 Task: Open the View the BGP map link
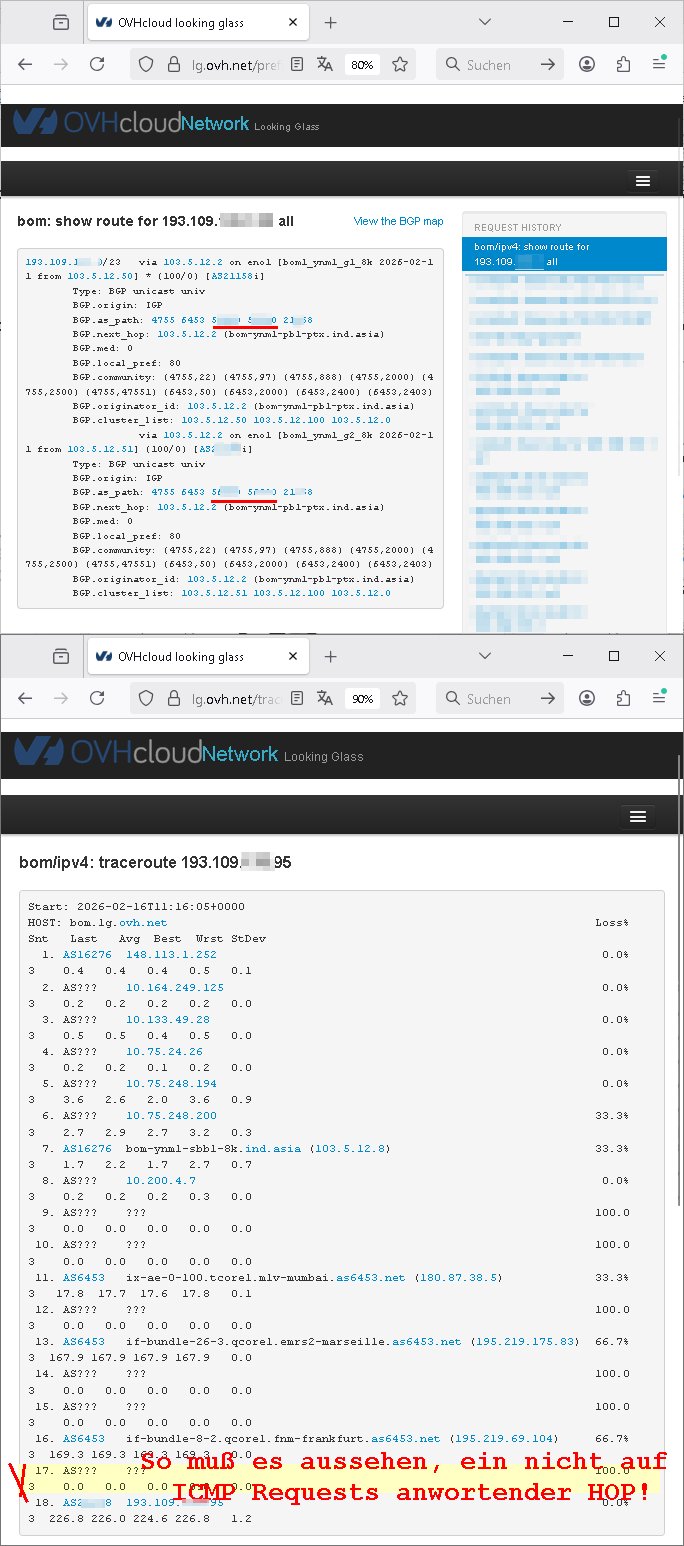398,221
